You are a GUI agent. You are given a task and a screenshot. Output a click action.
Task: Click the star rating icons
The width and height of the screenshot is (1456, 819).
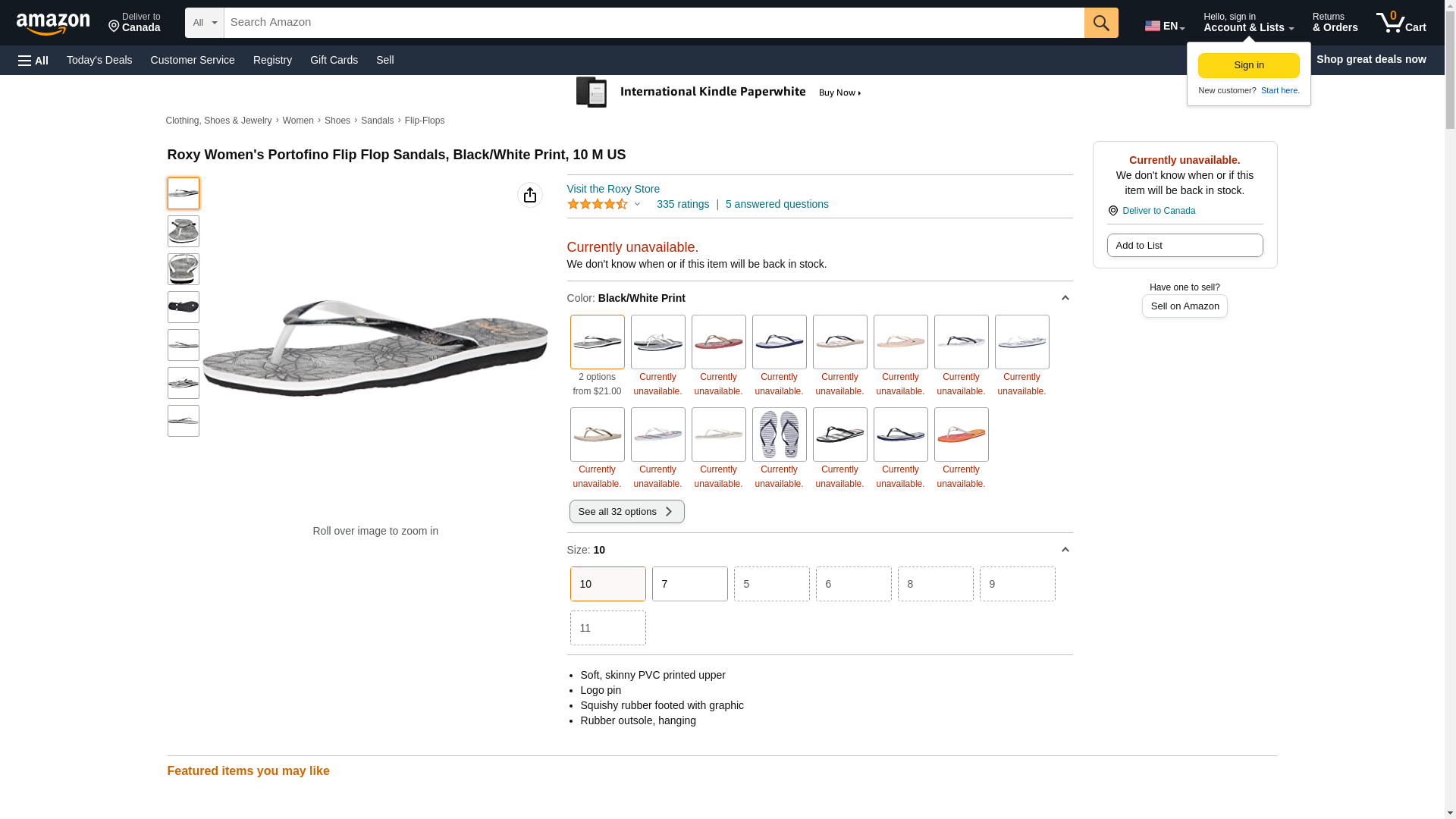click(x=598, y=204)
